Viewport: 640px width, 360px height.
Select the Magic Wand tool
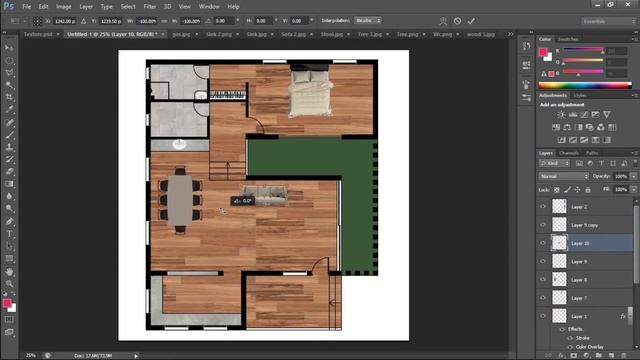(9, 85)
